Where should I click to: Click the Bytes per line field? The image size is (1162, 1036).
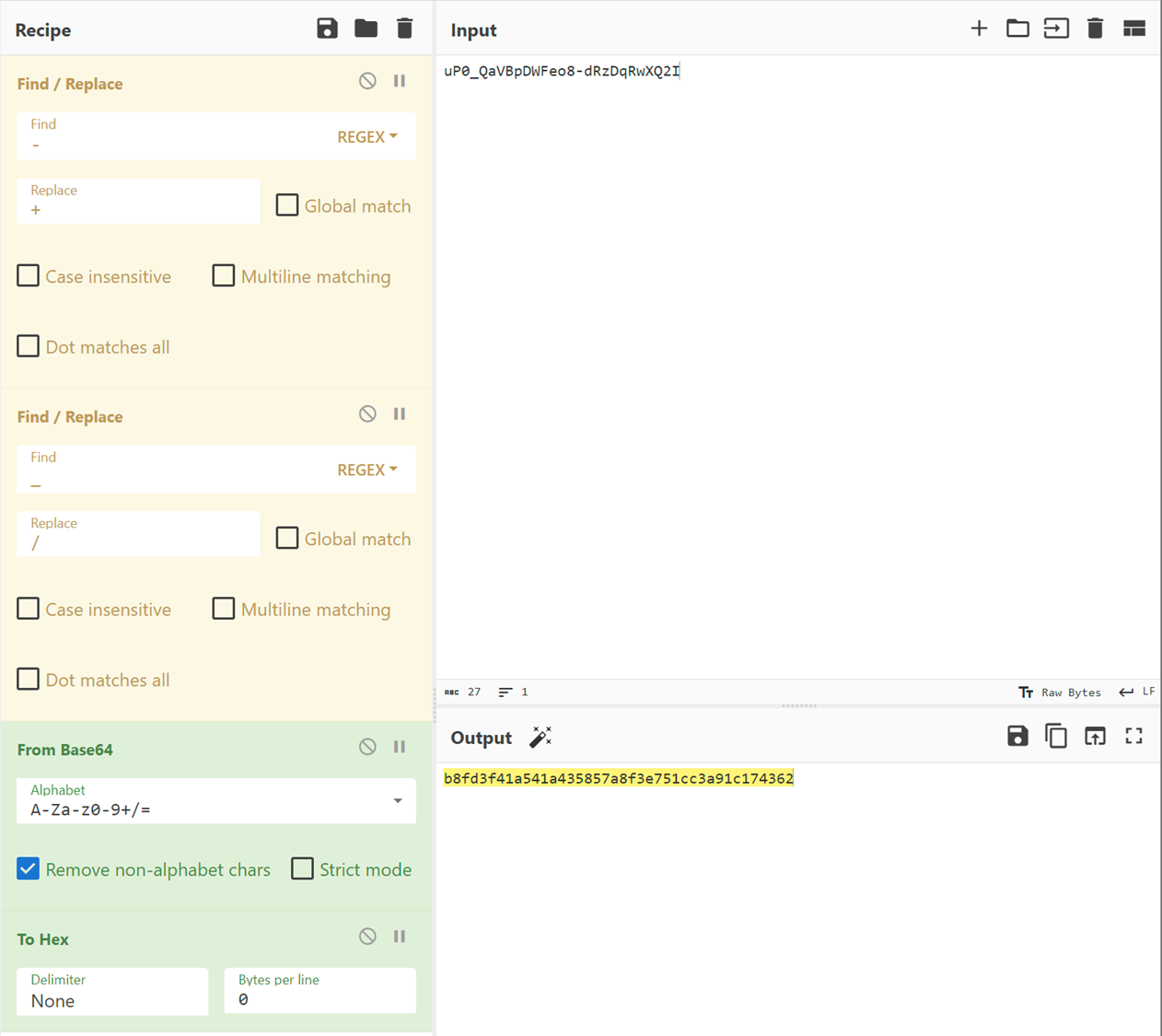tap(320, 991)
